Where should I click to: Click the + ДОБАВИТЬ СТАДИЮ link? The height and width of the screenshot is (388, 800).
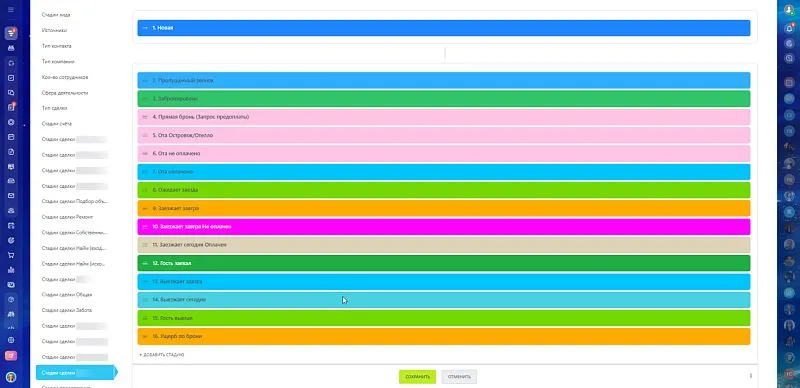(162, 354)
